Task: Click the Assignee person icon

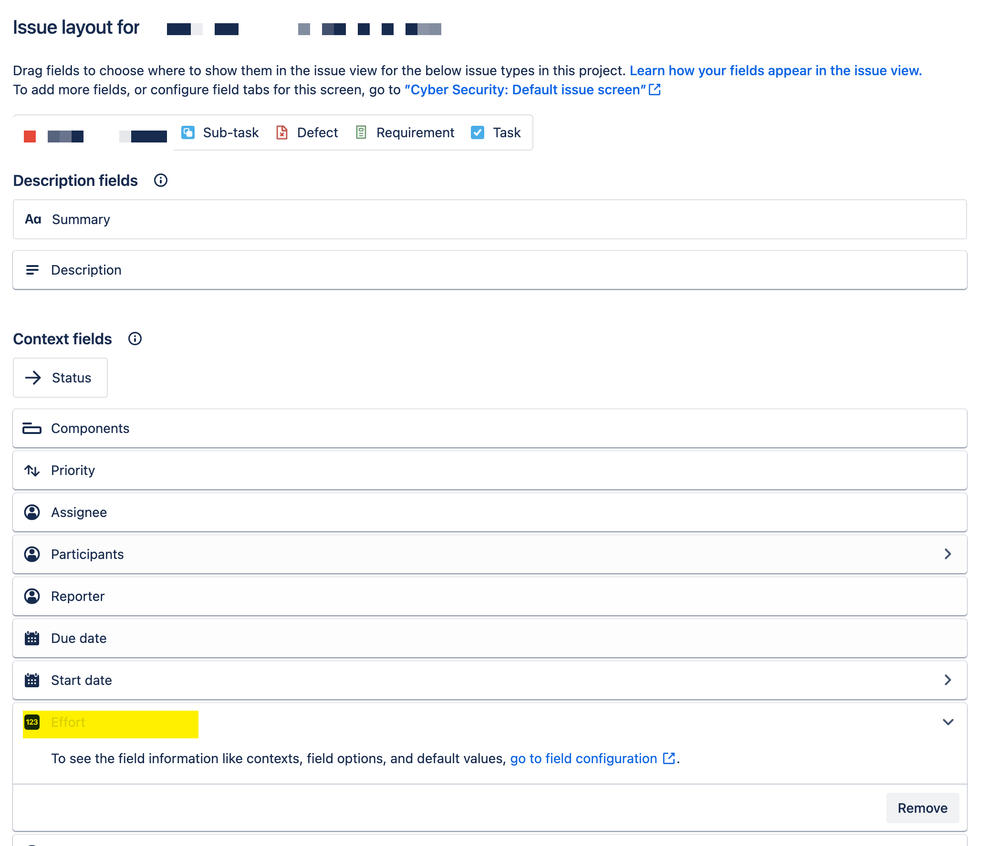Action: pos(32,512)
